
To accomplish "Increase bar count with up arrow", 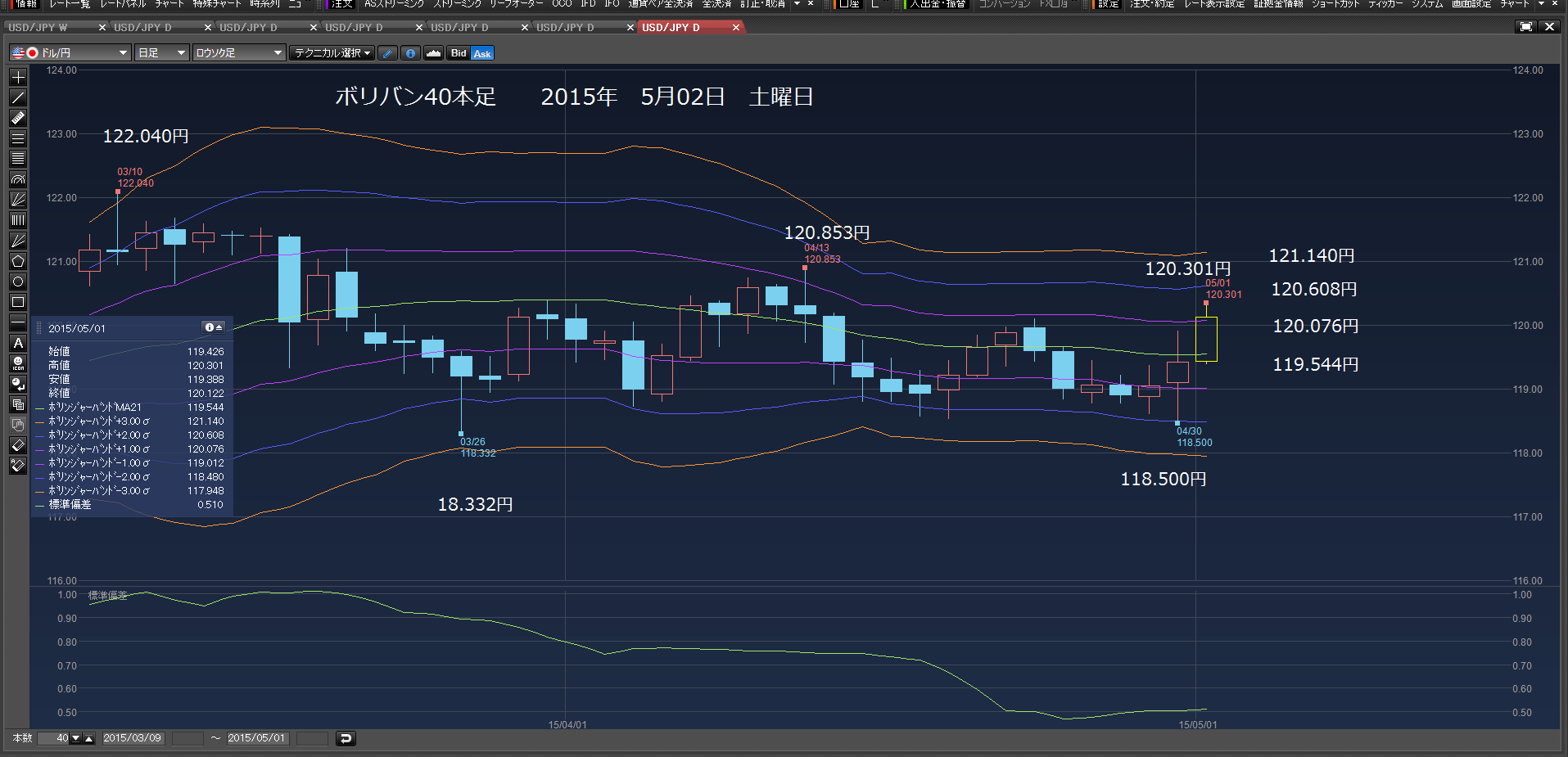I will click(89, 738).
